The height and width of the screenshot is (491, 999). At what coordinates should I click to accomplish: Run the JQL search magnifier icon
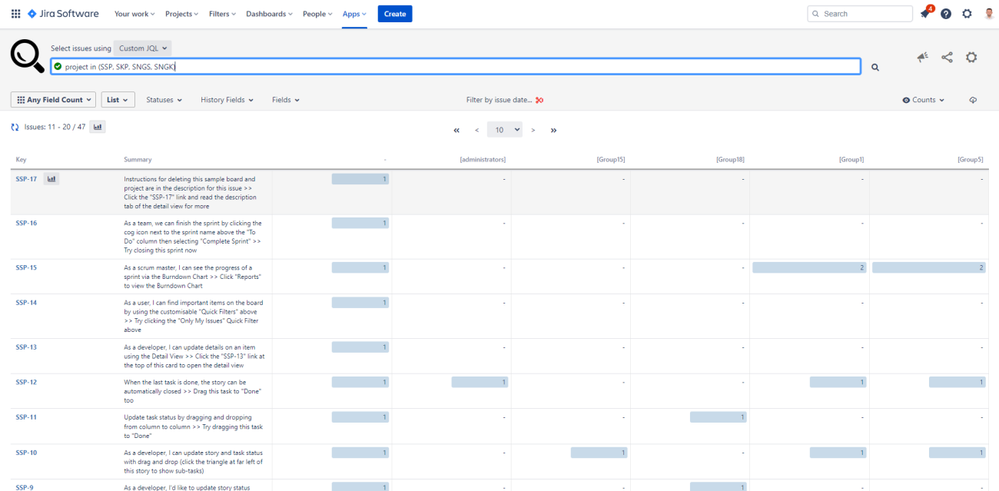coord(875,67)
